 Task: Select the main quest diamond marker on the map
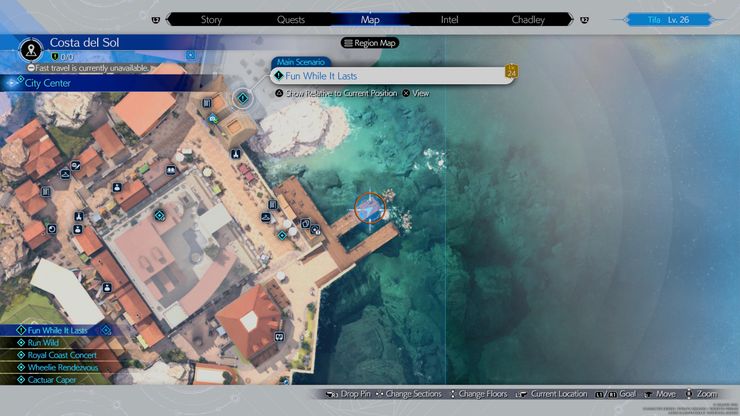click(243, 98)
